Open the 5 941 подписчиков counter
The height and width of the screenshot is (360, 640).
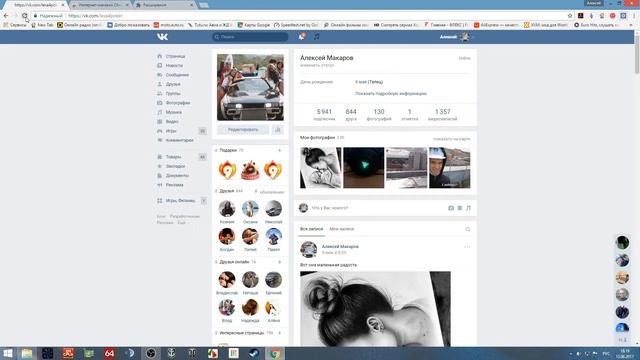(x=324, y=115)
